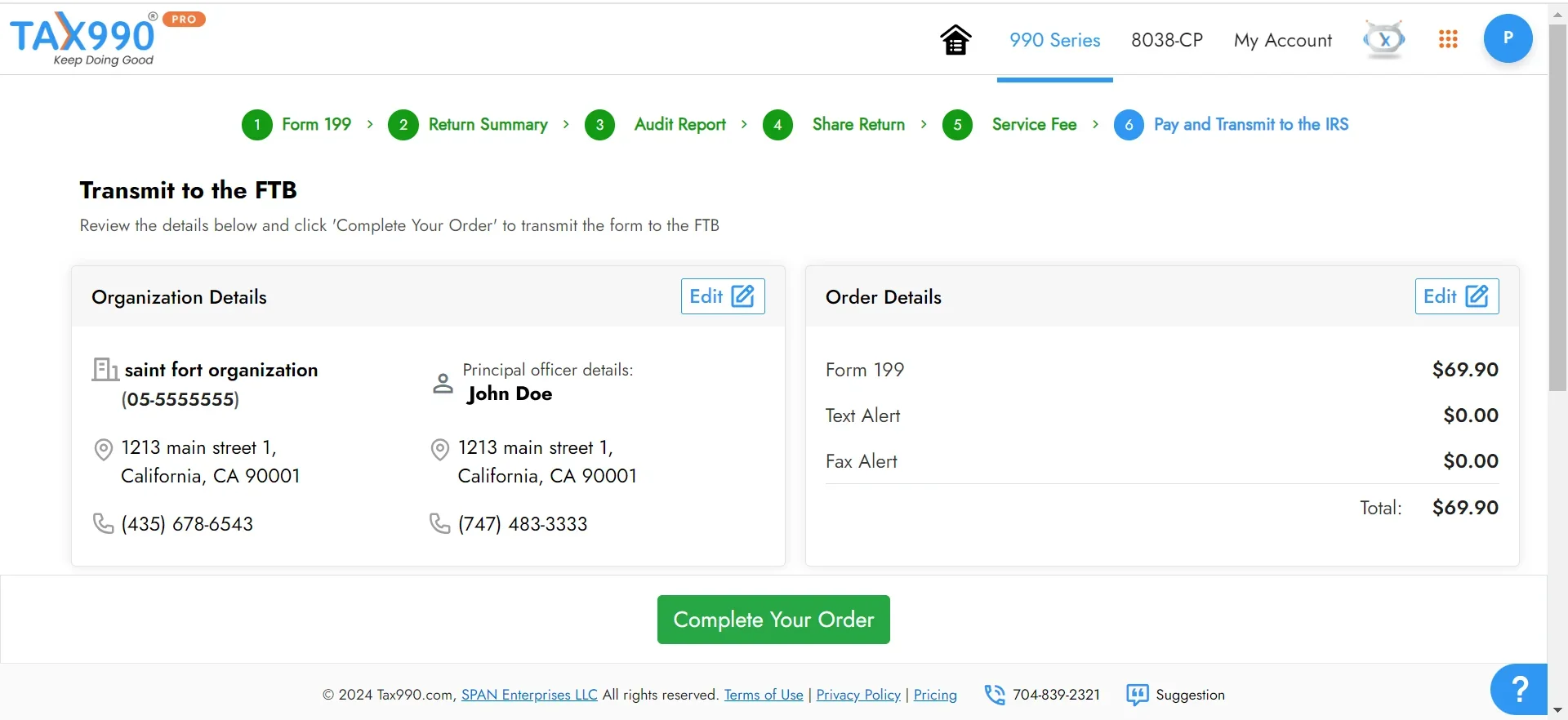
Task: Click the Tax990 Pro logo
Action: click(x=106, y=38)
